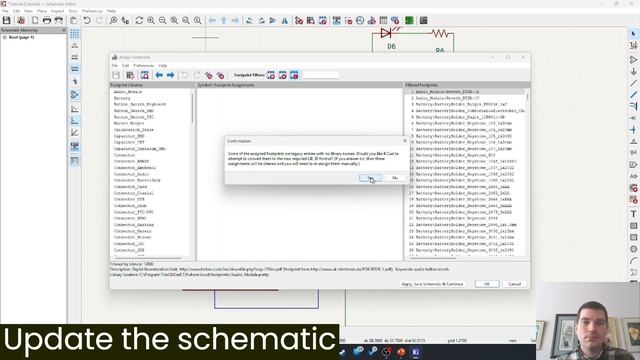640x360 pixels.
Task: Open Help menu in Assign Footprints window
Action: tap(162, 65)
